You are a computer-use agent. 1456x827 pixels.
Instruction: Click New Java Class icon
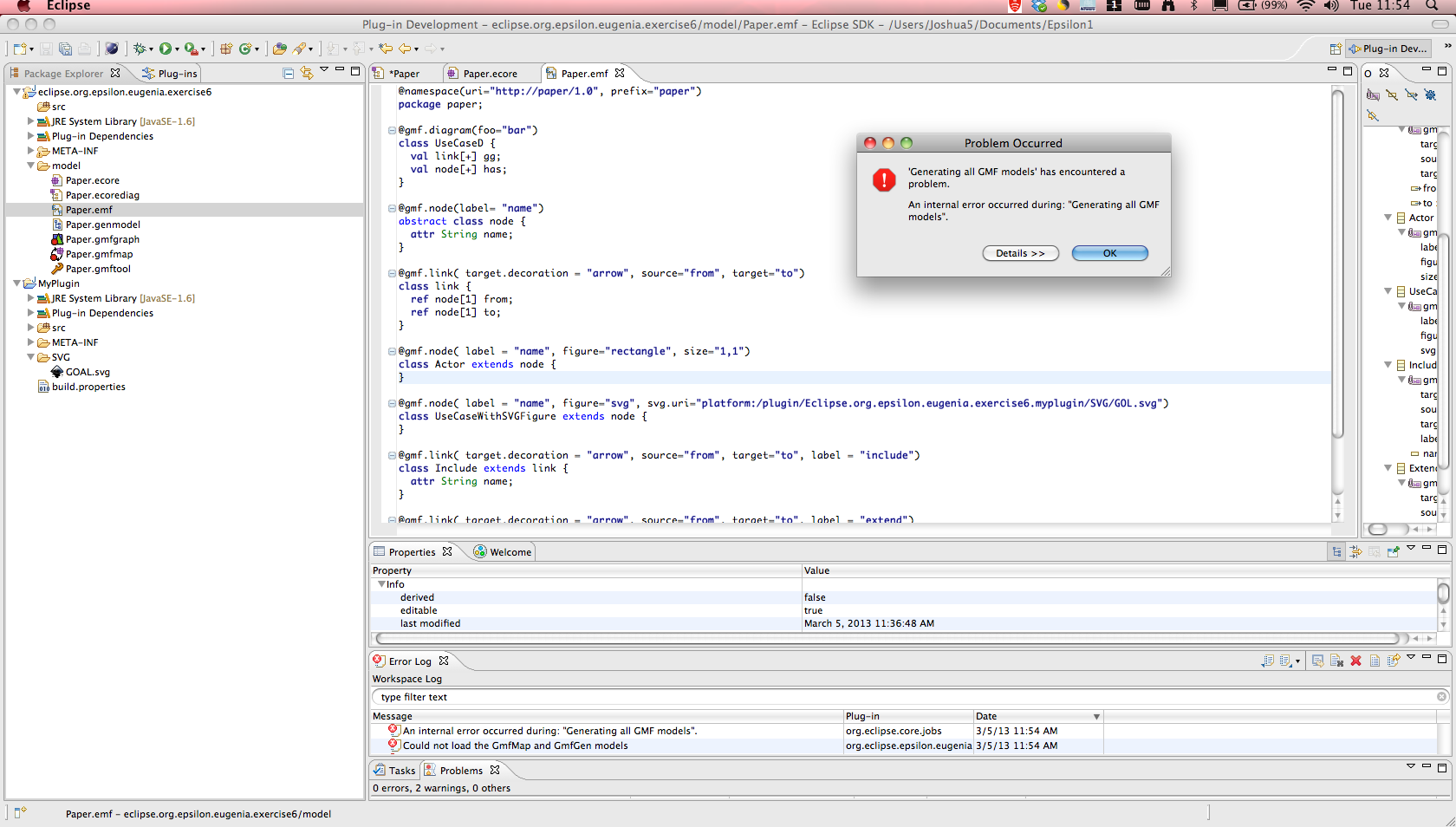pos(245,49)
